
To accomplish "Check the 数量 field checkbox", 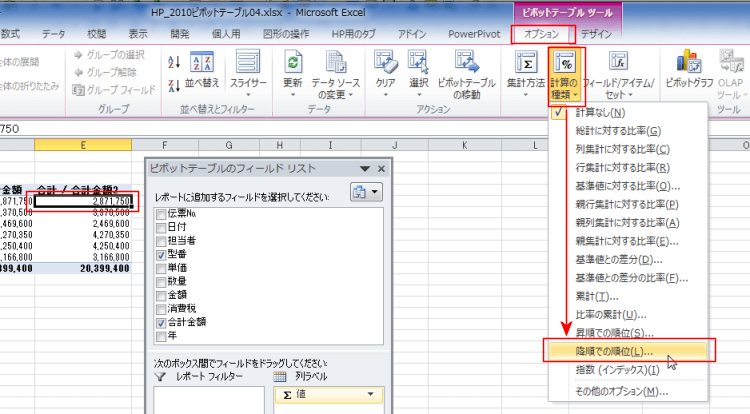I will (161, 282).
